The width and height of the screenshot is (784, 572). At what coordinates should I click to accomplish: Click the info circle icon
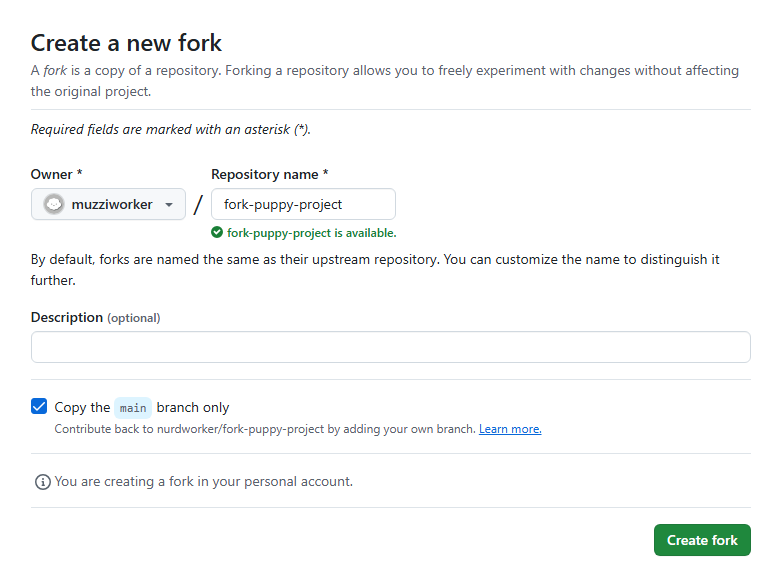pos(42,482)
